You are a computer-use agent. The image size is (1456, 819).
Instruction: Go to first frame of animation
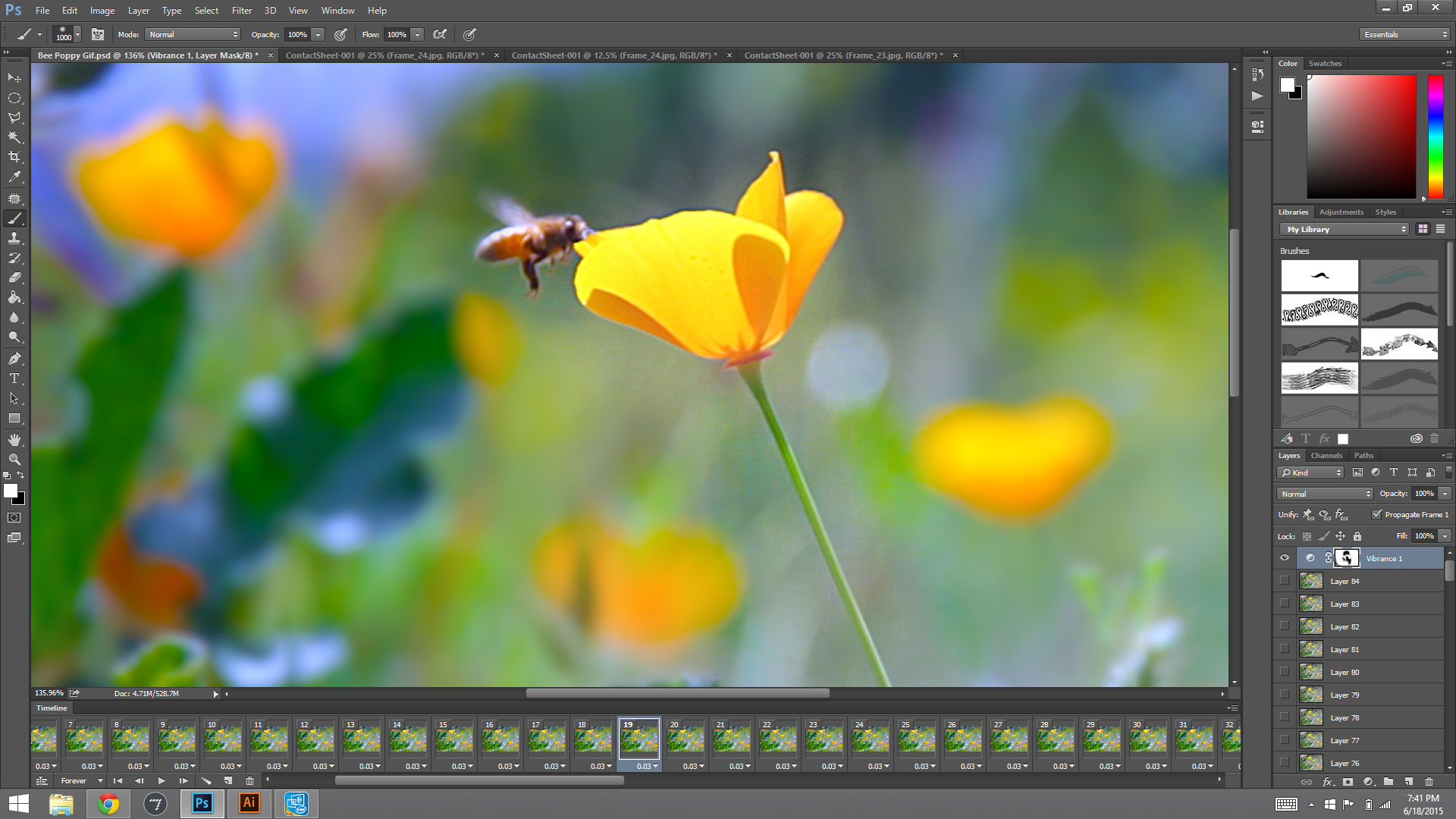[118, 781]
